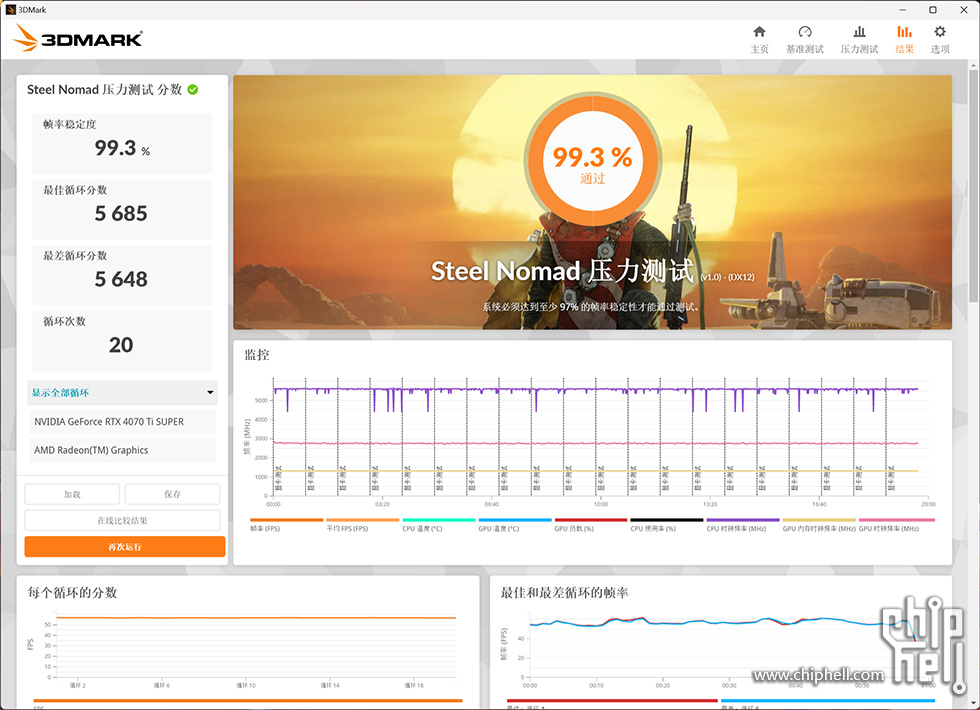This screenshot has width=980, height=710.
Task: Click the banner title Steel Nomad 压力测试
Action: (562, 271)
